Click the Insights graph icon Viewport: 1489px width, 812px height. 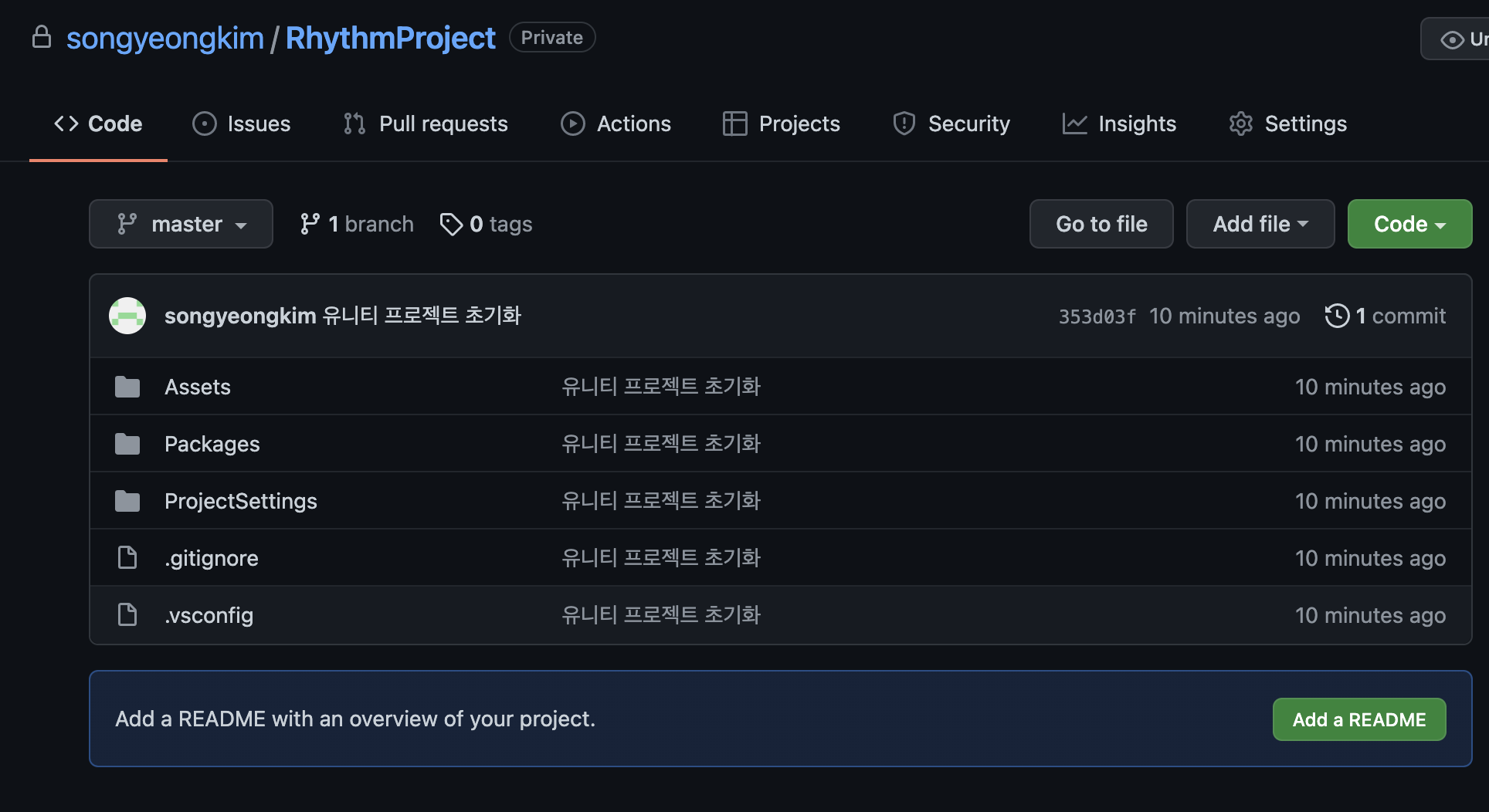[x=1074, y=123]
